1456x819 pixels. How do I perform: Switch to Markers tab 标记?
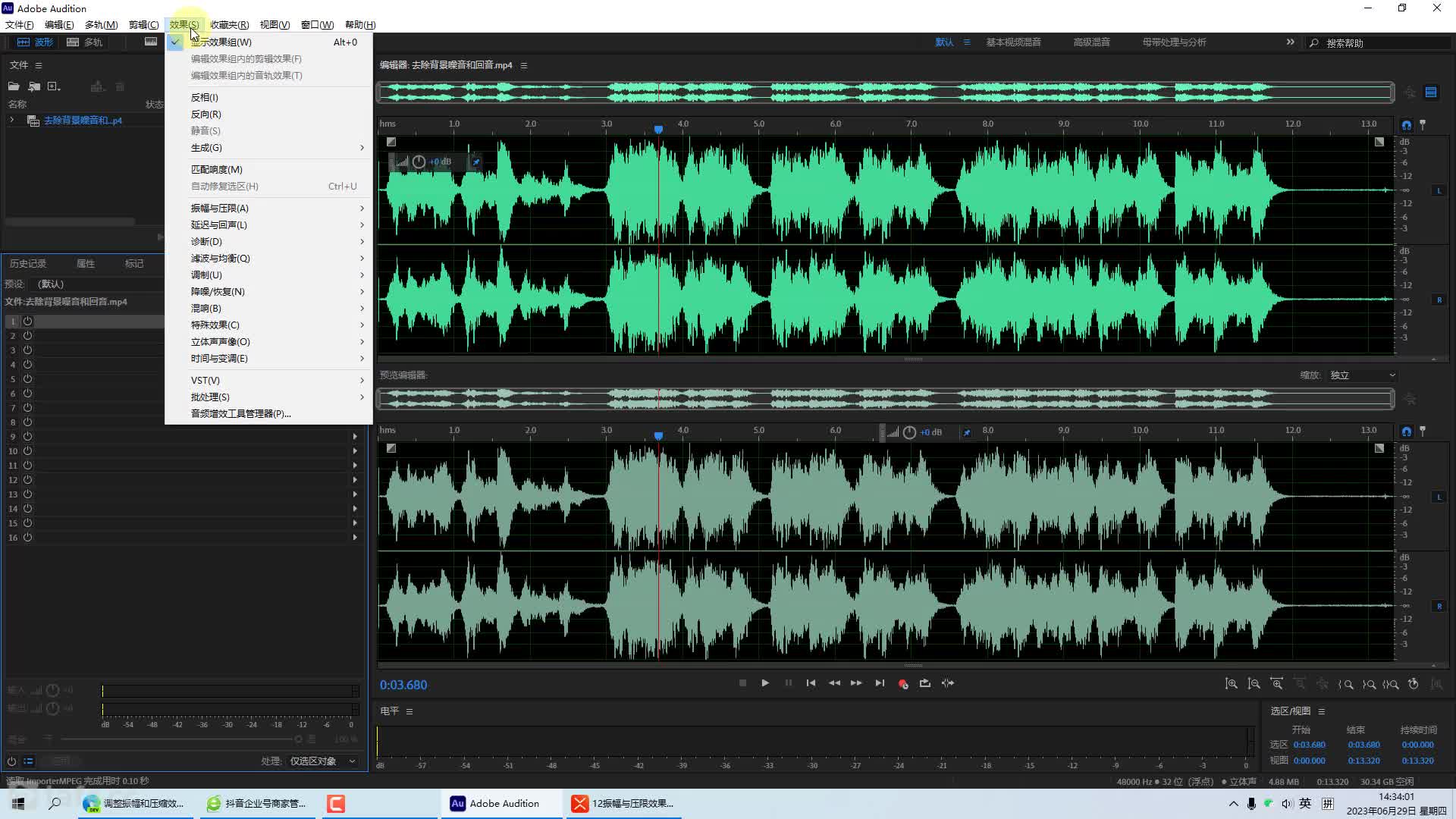[x=134, y=264]
